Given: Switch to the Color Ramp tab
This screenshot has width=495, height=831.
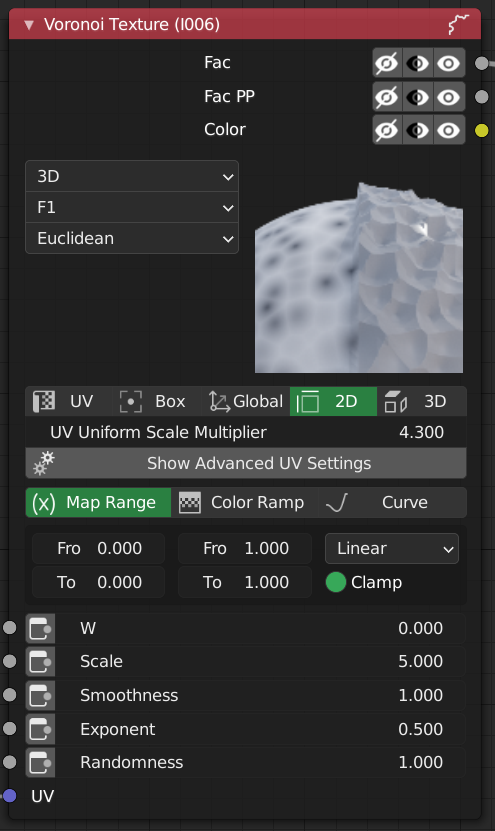Looking at the screenshot, I should (x=244, y=502).
